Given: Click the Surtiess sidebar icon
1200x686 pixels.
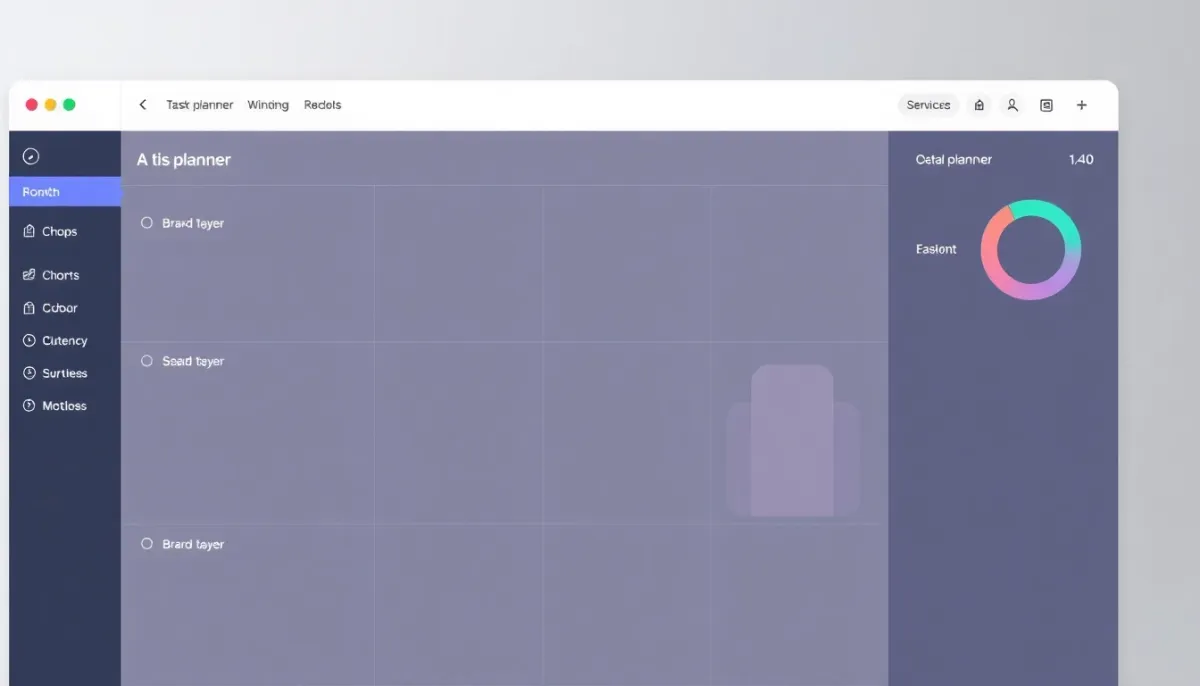Looking at the screenshot, I should click(29, 373).
